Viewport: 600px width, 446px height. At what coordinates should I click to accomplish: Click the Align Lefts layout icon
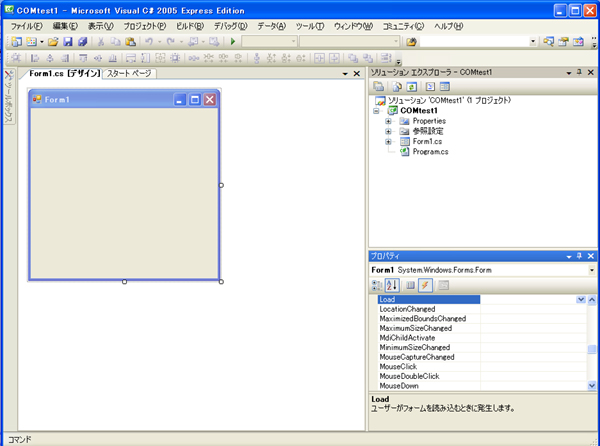point(35,58)
